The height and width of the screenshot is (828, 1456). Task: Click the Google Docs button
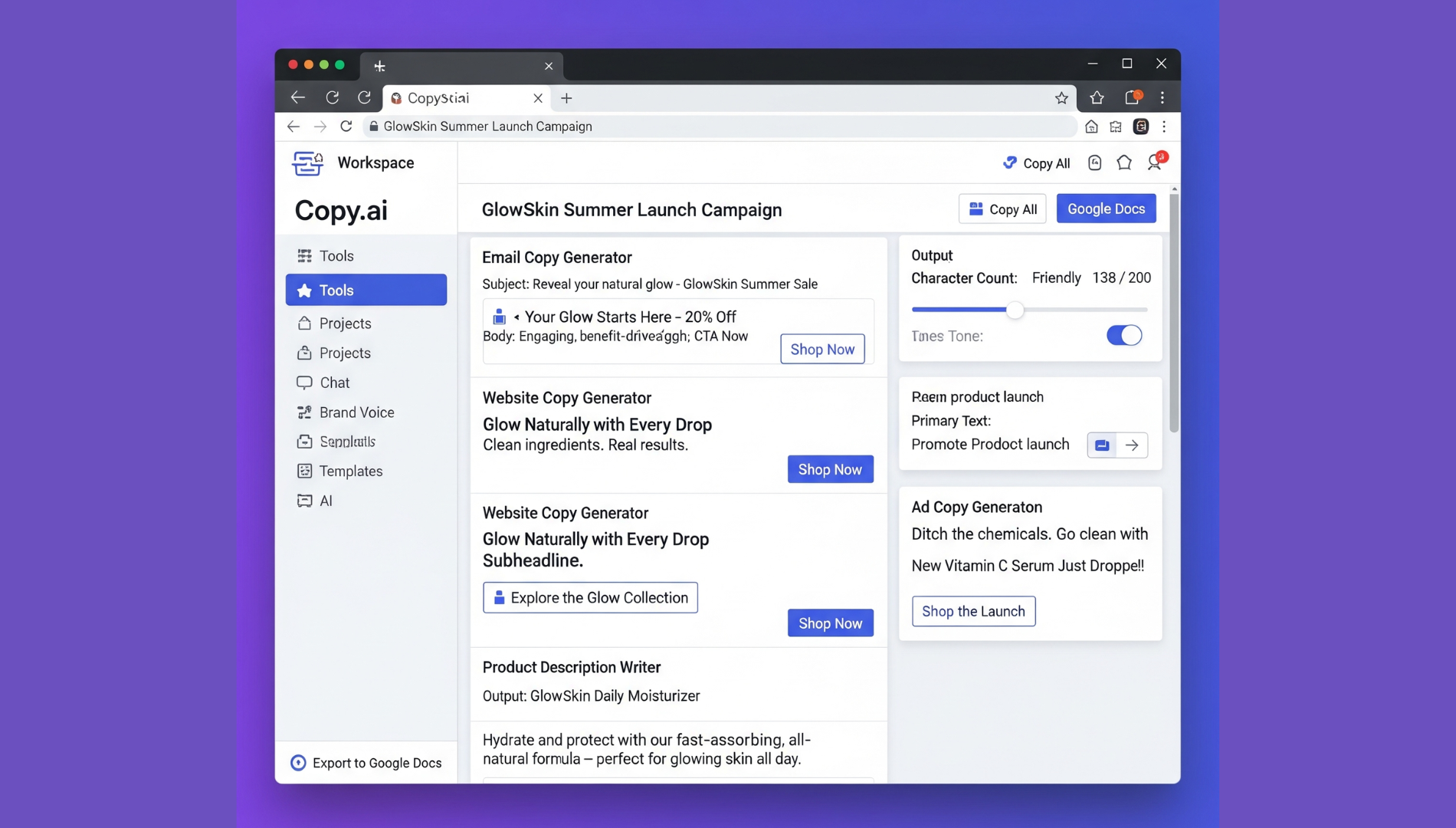click(1106, 209)
